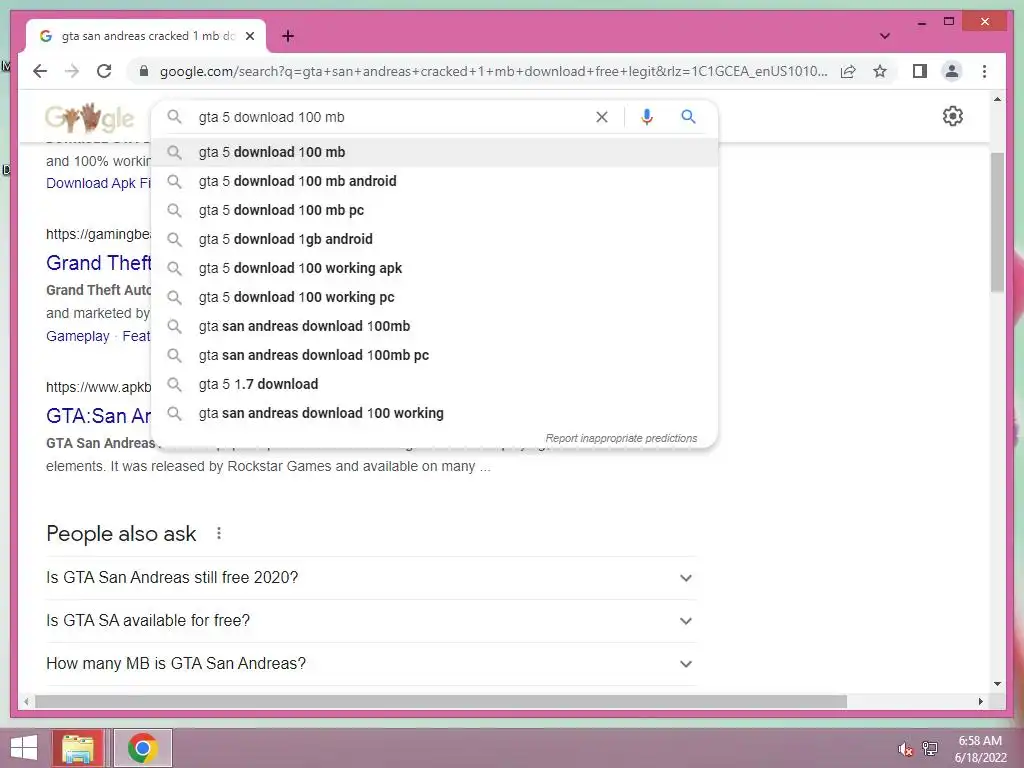Image resolution: width=1024 pixels, height=768 pixels.
Task: Clear the search box text
Action: pos(601,117)
